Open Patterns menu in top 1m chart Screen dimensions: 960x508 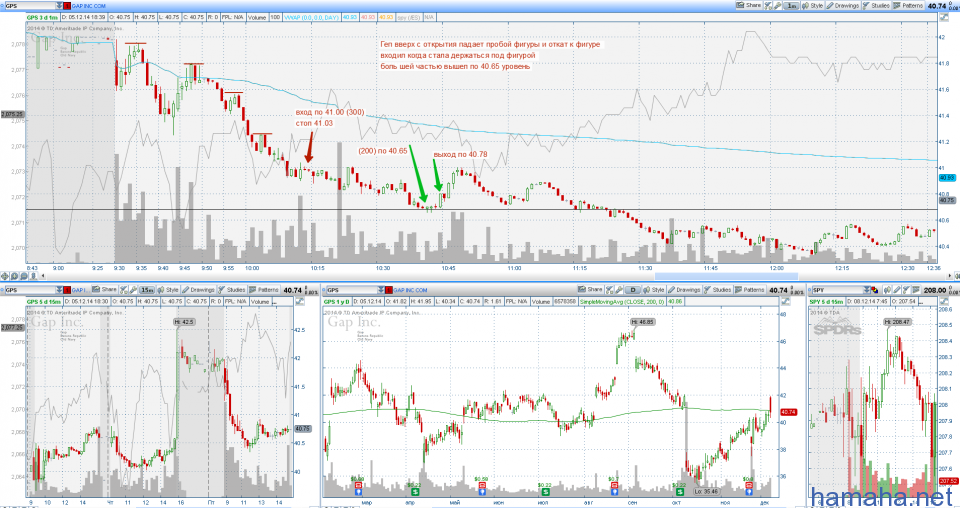pos(908,6)
